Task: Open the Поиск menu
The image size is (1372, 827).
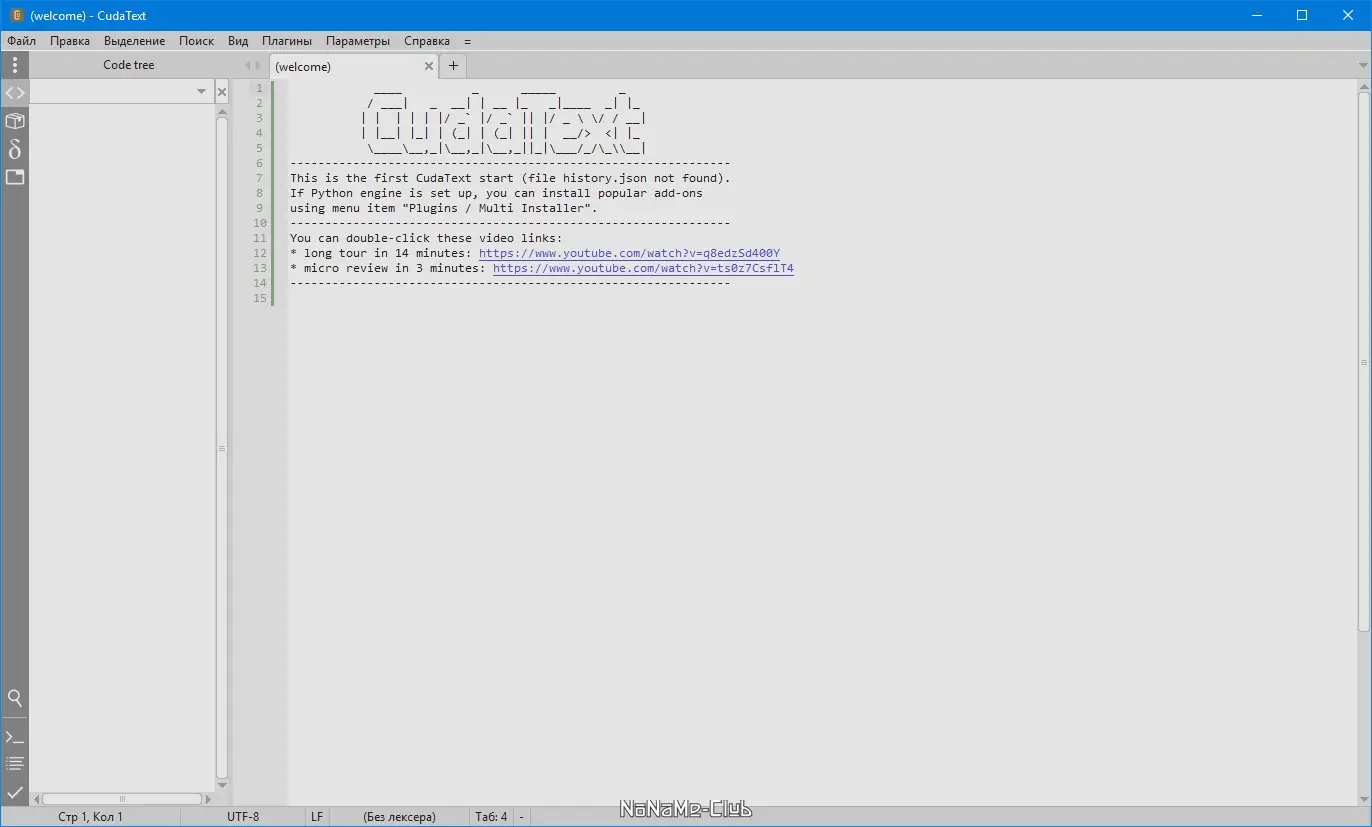Action: point(197,41)
